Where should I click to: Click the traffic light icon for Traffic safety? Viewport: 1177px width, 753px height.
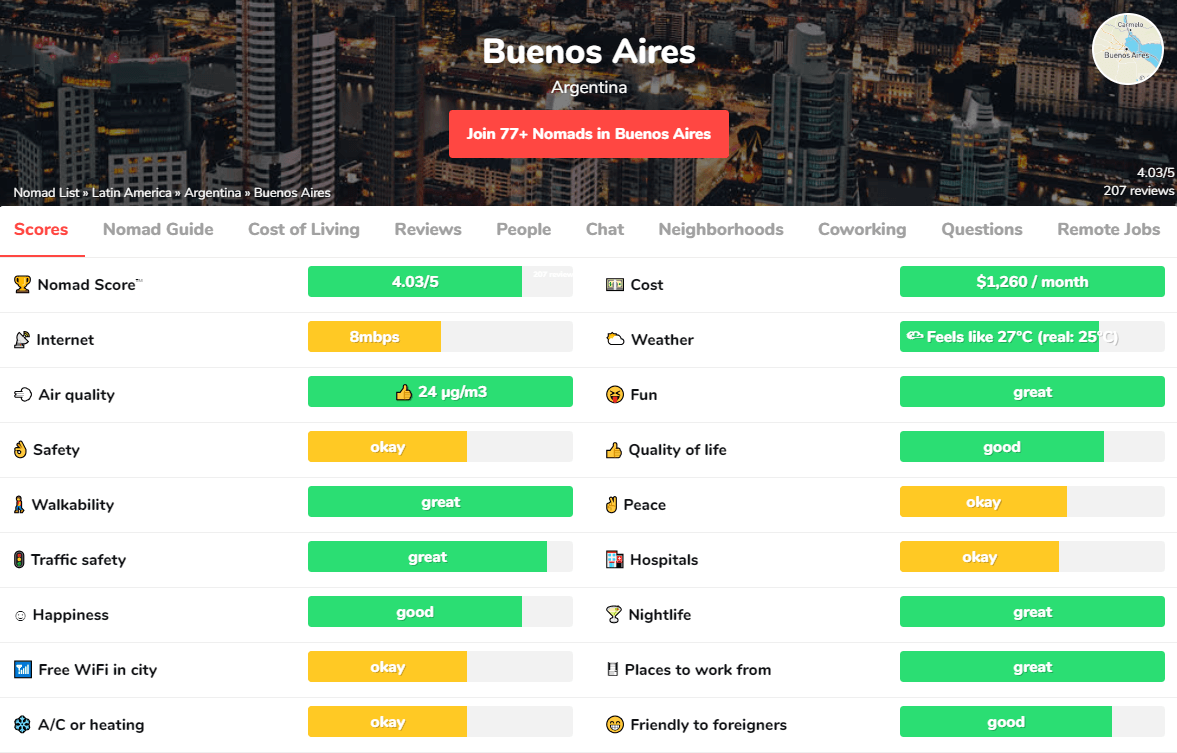(19, 560)
